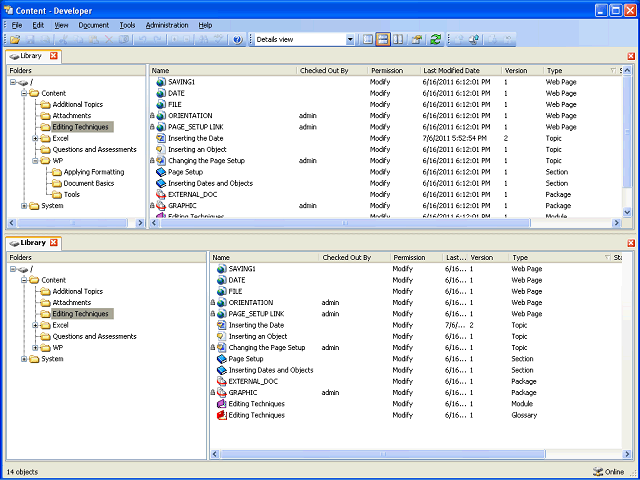Open the Help menu

(205, 25)
